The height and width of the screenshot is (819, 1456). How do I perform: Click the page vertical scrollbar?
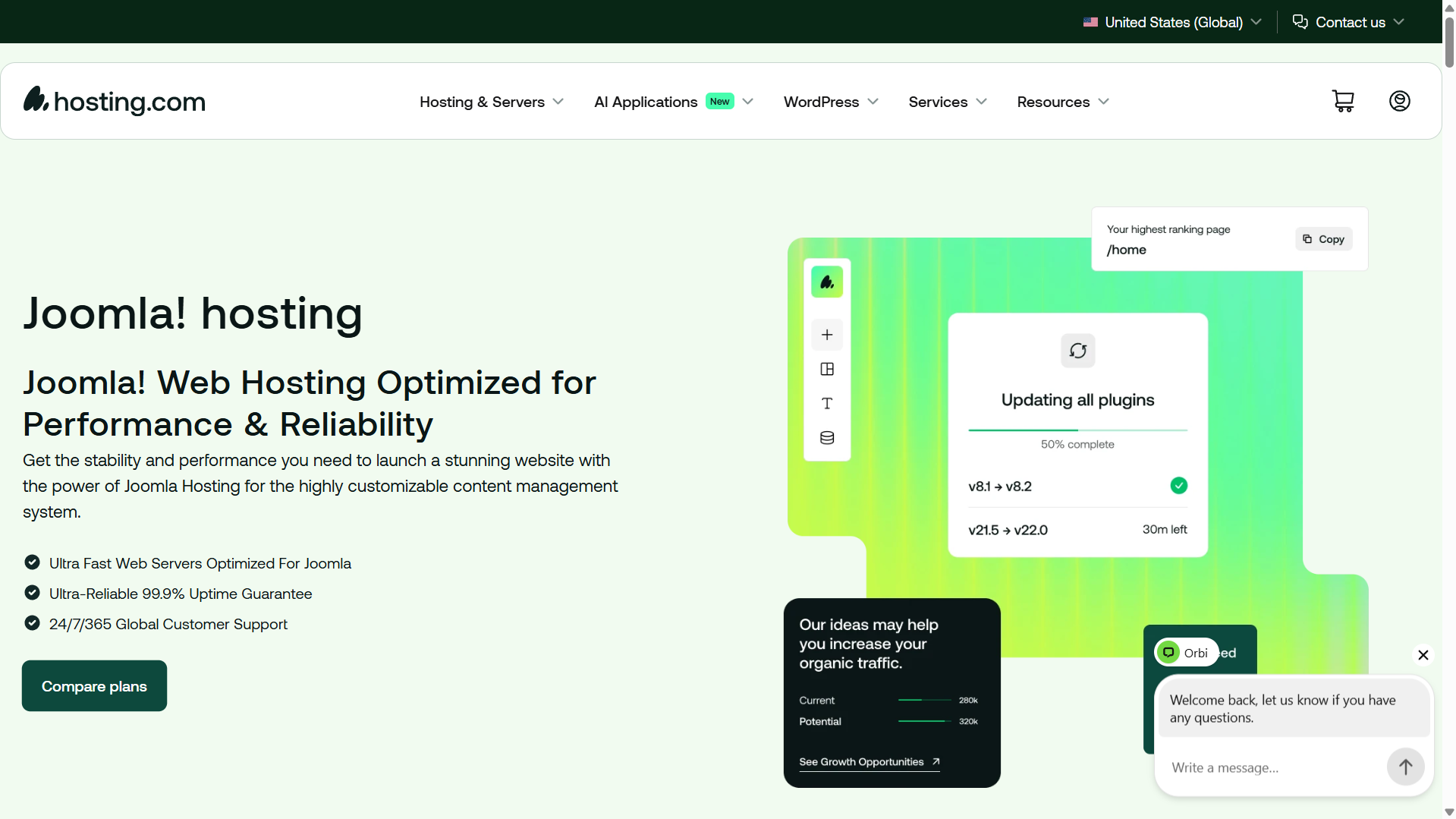coord(1449,42)
